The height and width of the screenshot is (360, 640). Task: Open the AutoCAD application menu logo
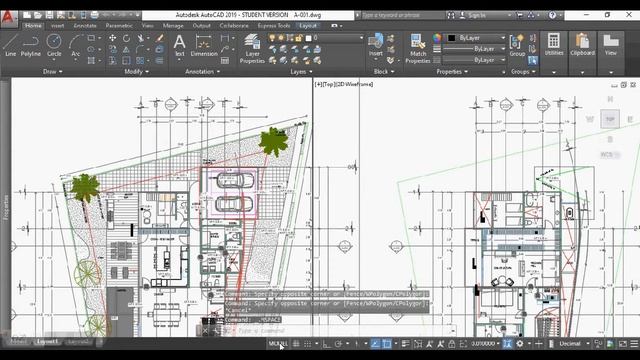click(9, 18)
